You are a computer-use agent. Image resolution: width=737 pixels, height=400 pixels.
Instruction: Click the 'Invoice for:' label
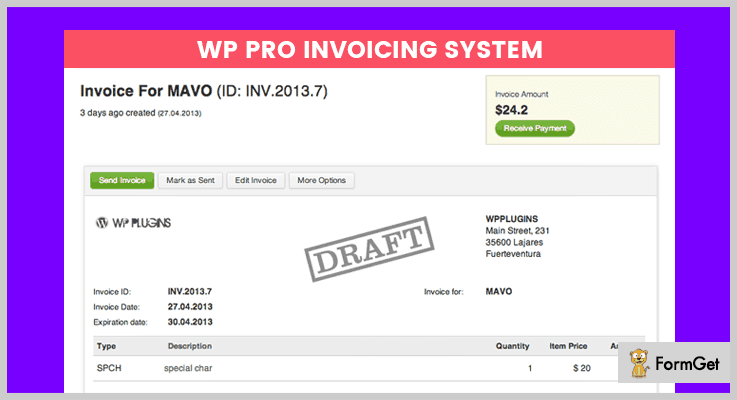click(x=444, y=292)
